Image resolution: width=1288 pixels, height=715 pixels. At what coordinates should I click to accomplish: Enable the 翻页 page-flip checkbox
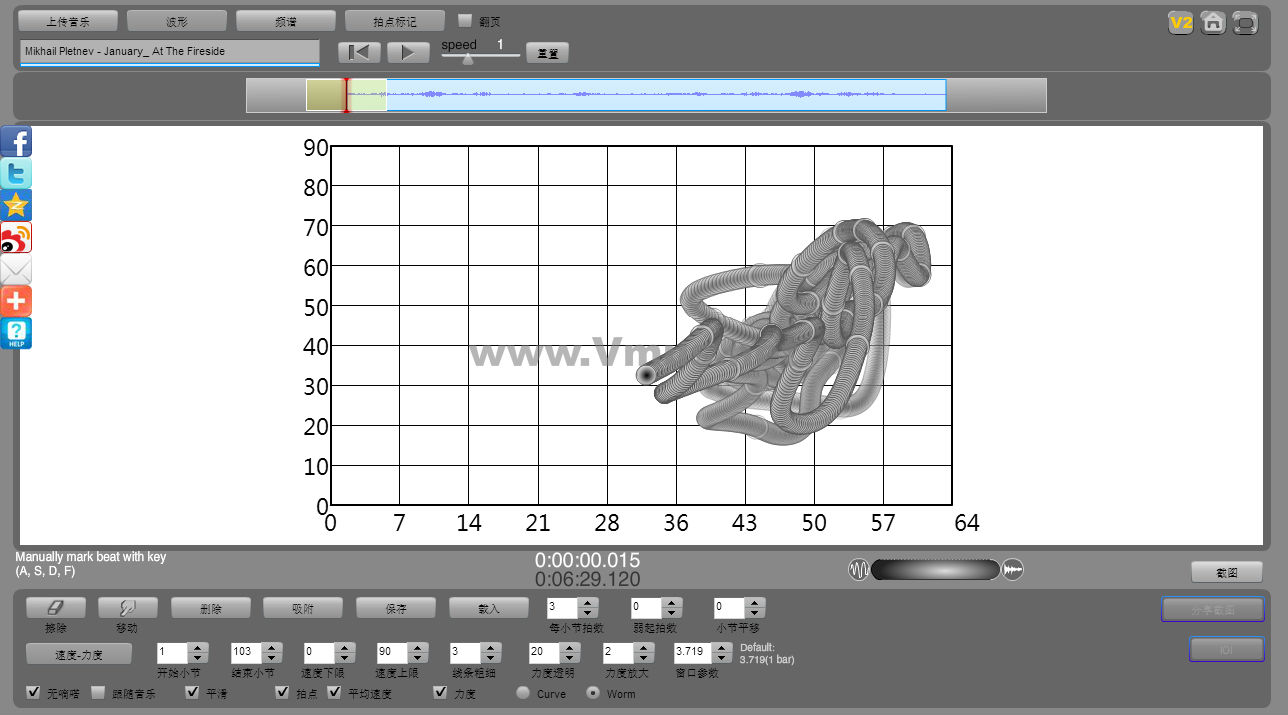465,20
